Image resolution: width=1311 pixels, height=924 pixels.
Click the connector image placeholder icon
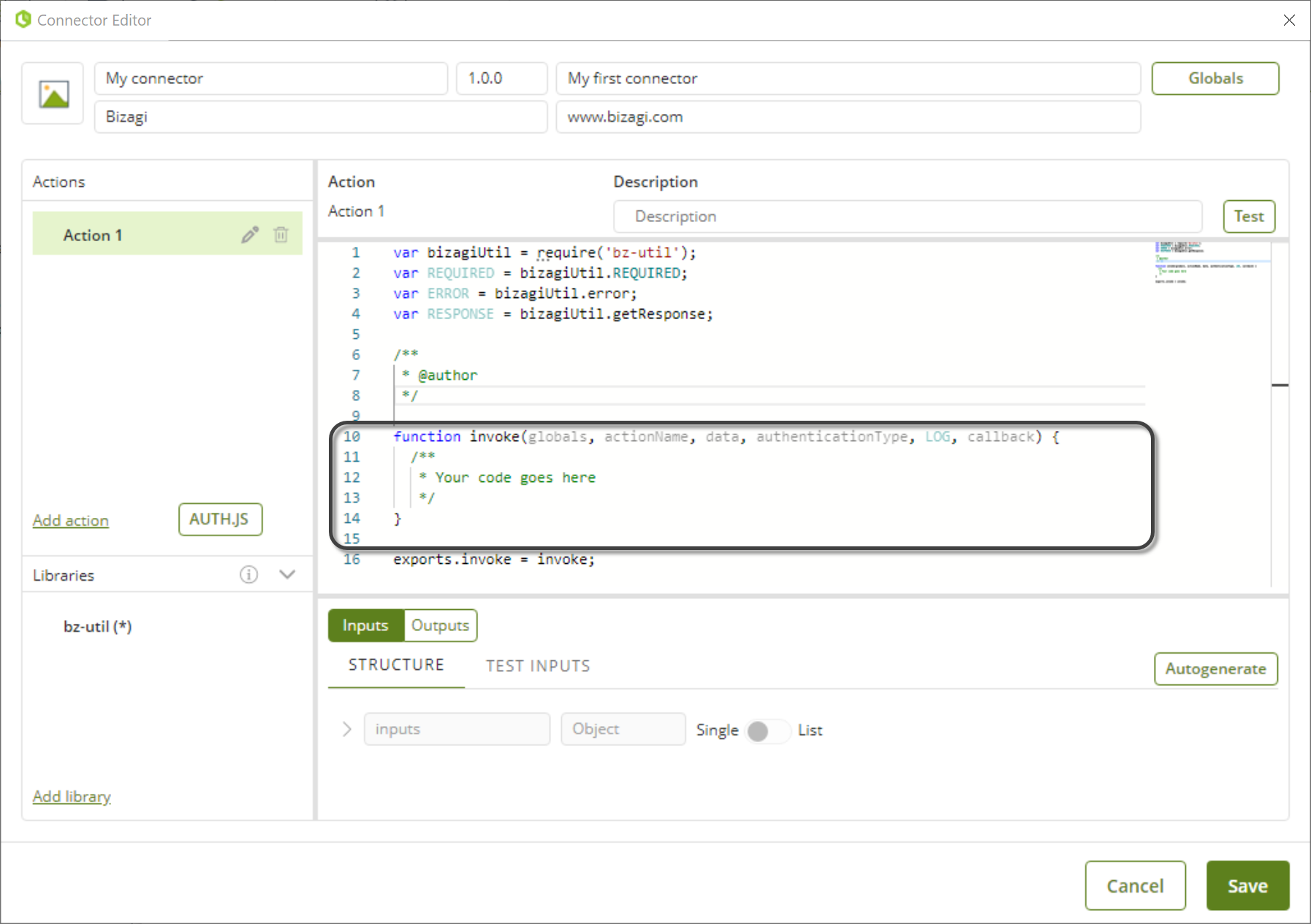click(53, 94)
